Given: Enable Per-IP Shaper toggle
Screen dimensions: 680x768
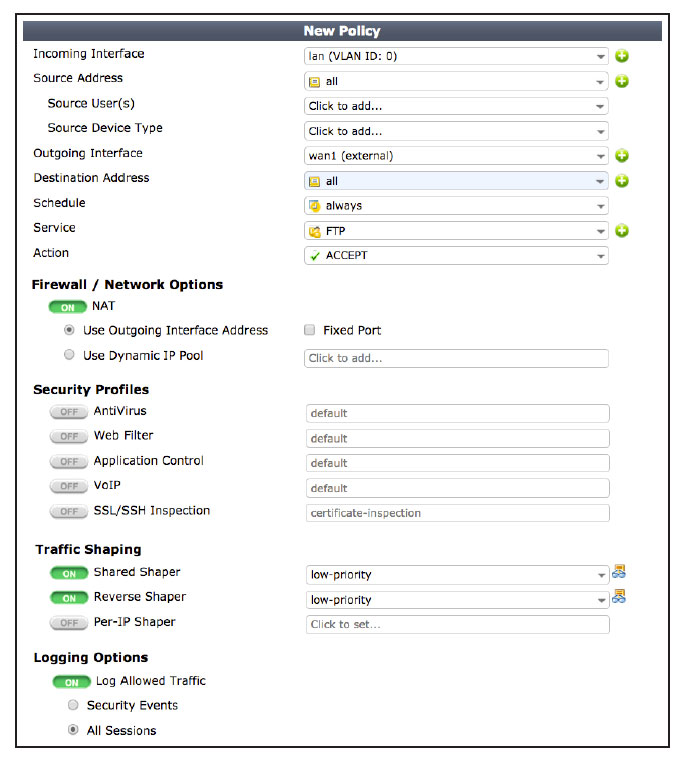Looking at the screenshot, I should (x=69, y=623).
